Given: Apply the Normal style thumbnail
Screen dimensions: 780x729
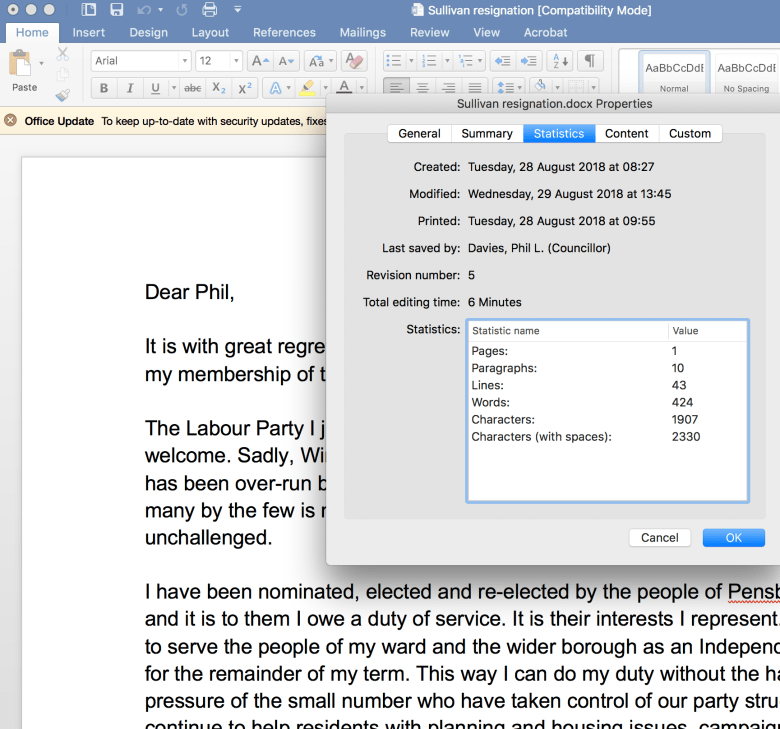Looking at the screenshot, I should [674, 73].
